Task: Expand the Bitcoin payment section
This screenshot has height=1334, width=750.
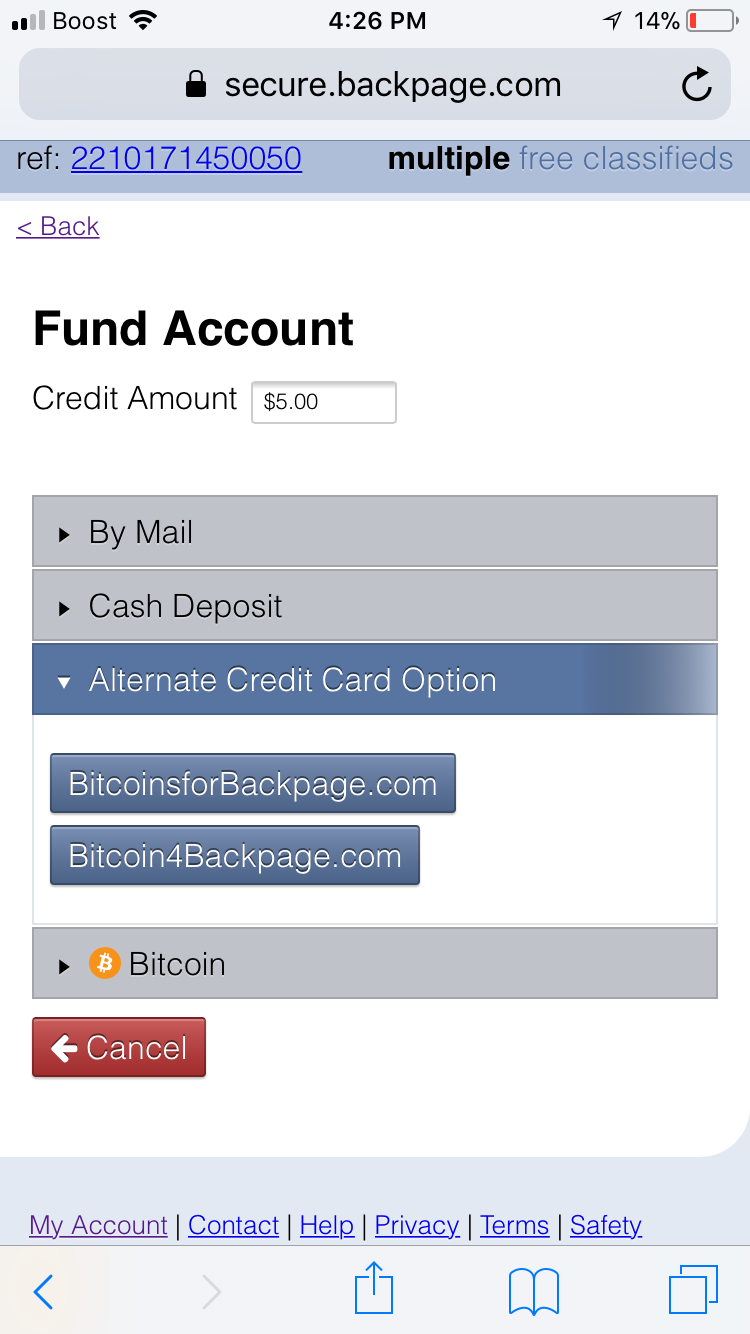Action: [375, 964]
